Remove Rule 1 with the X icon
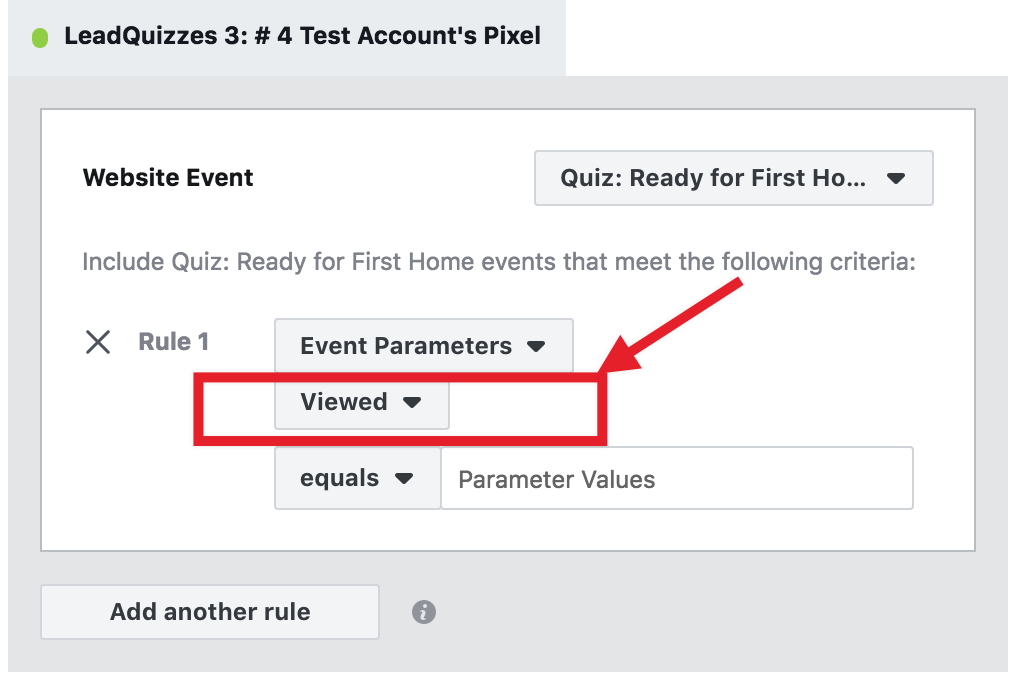This screenshot has width=1028, height=686. pos(98,342)
